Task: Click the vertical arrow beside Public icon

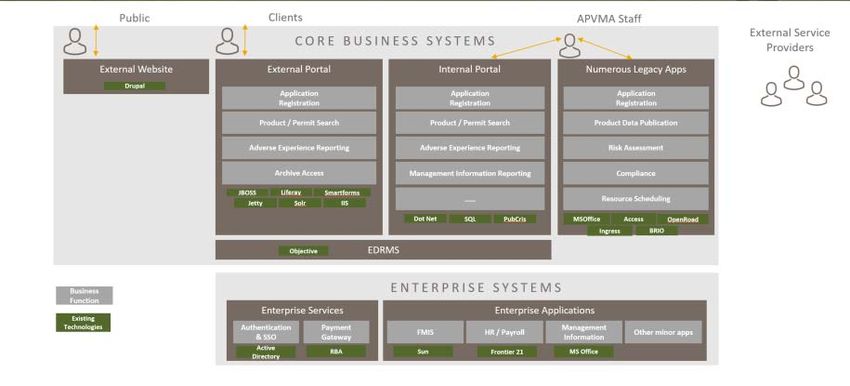Action: (96, 40)
